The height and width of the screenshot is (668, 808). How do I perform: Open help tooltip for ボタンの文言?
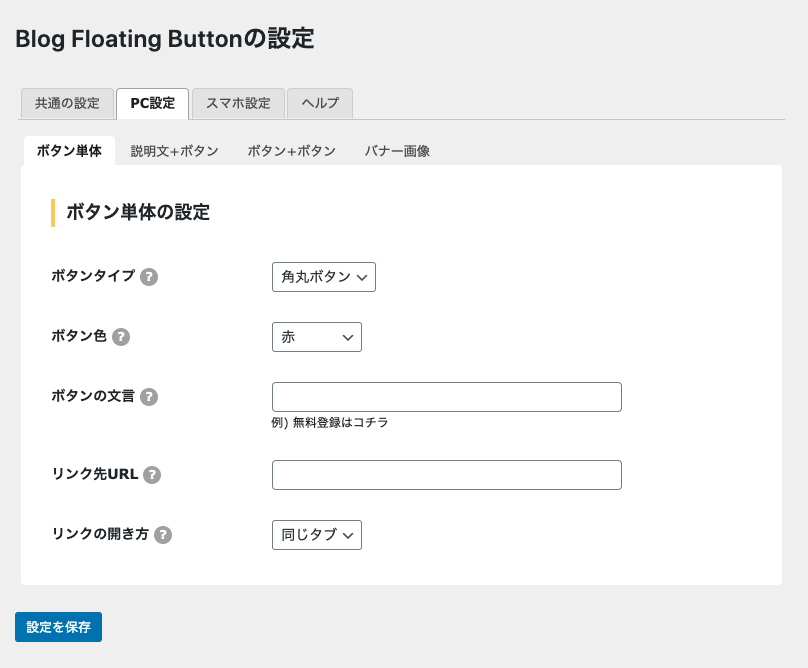pyautogui.click(x=149, y=396)
